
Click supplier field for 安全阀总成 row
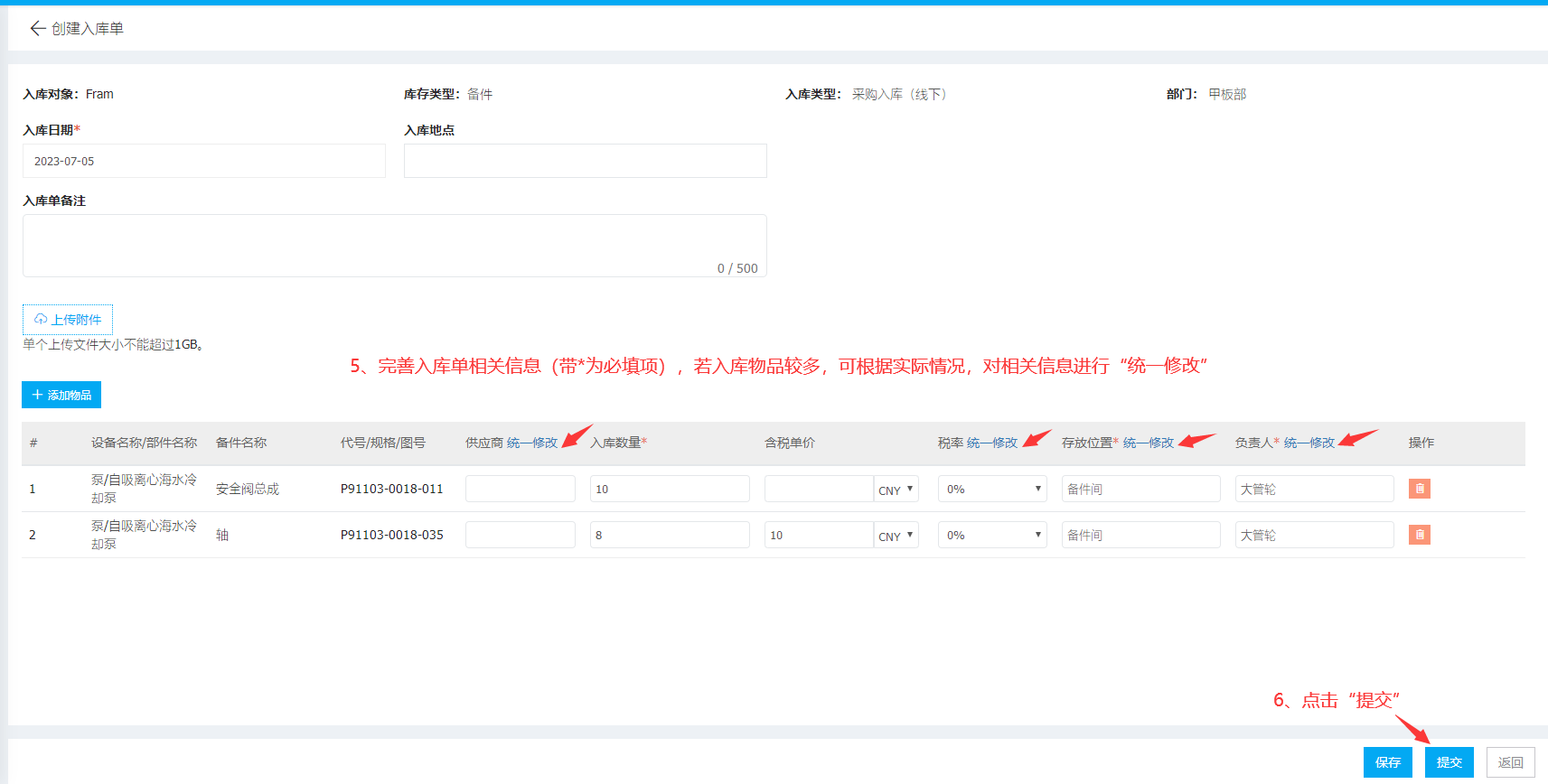coord(521,489)
